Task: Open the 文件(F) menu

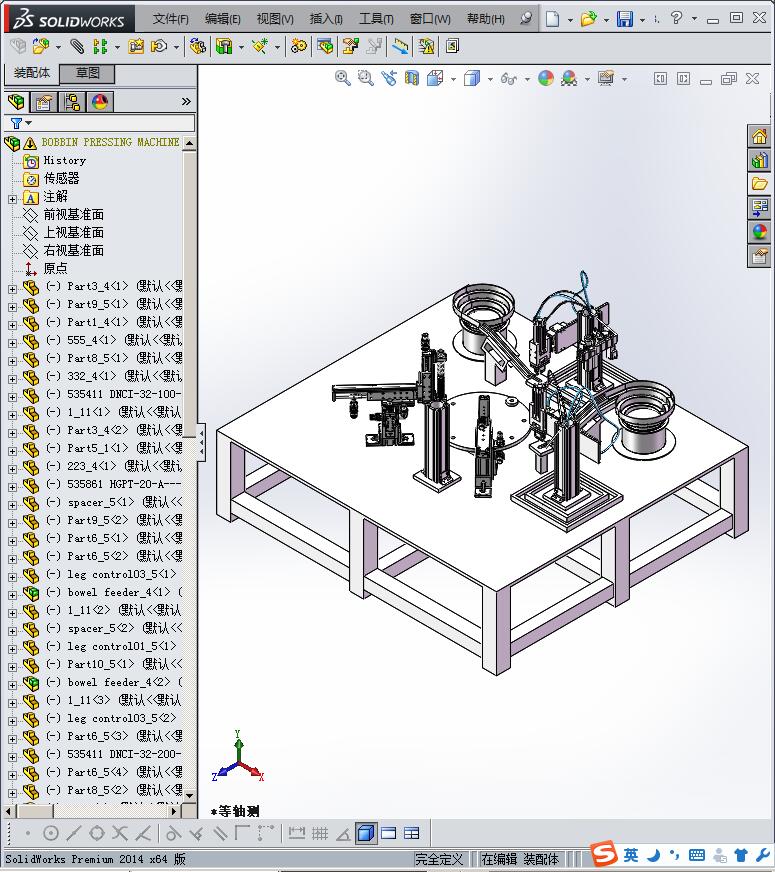Action: click(171, 19)
